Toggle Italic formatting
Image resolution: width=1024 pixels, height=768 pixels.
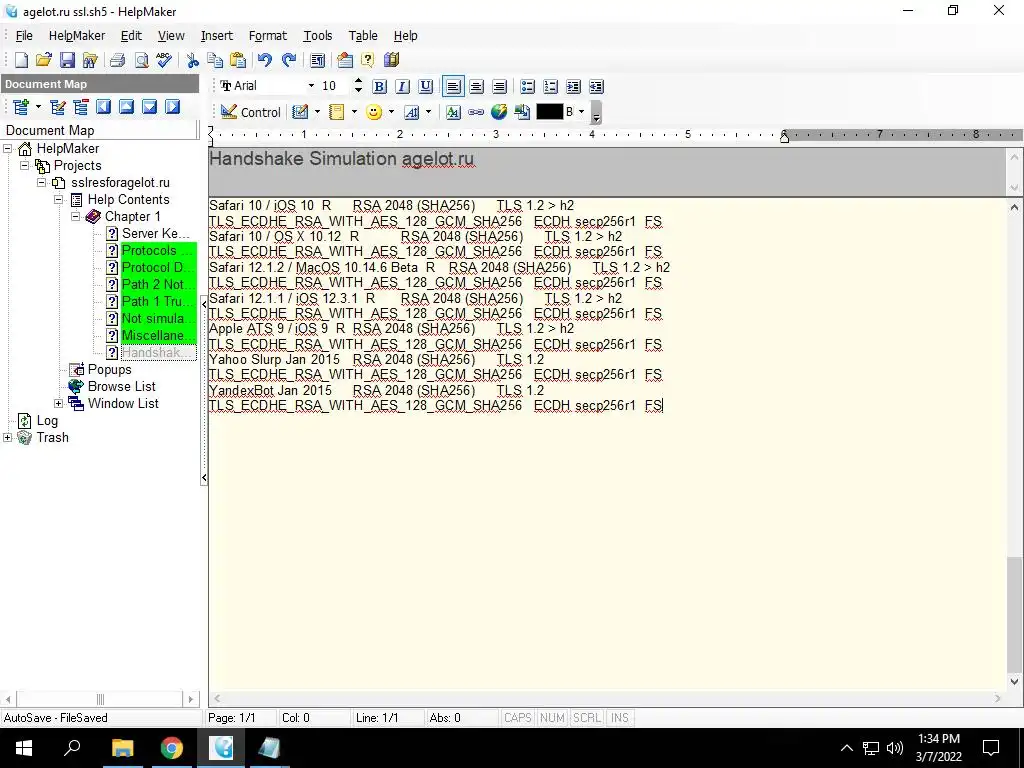(402, 86)
